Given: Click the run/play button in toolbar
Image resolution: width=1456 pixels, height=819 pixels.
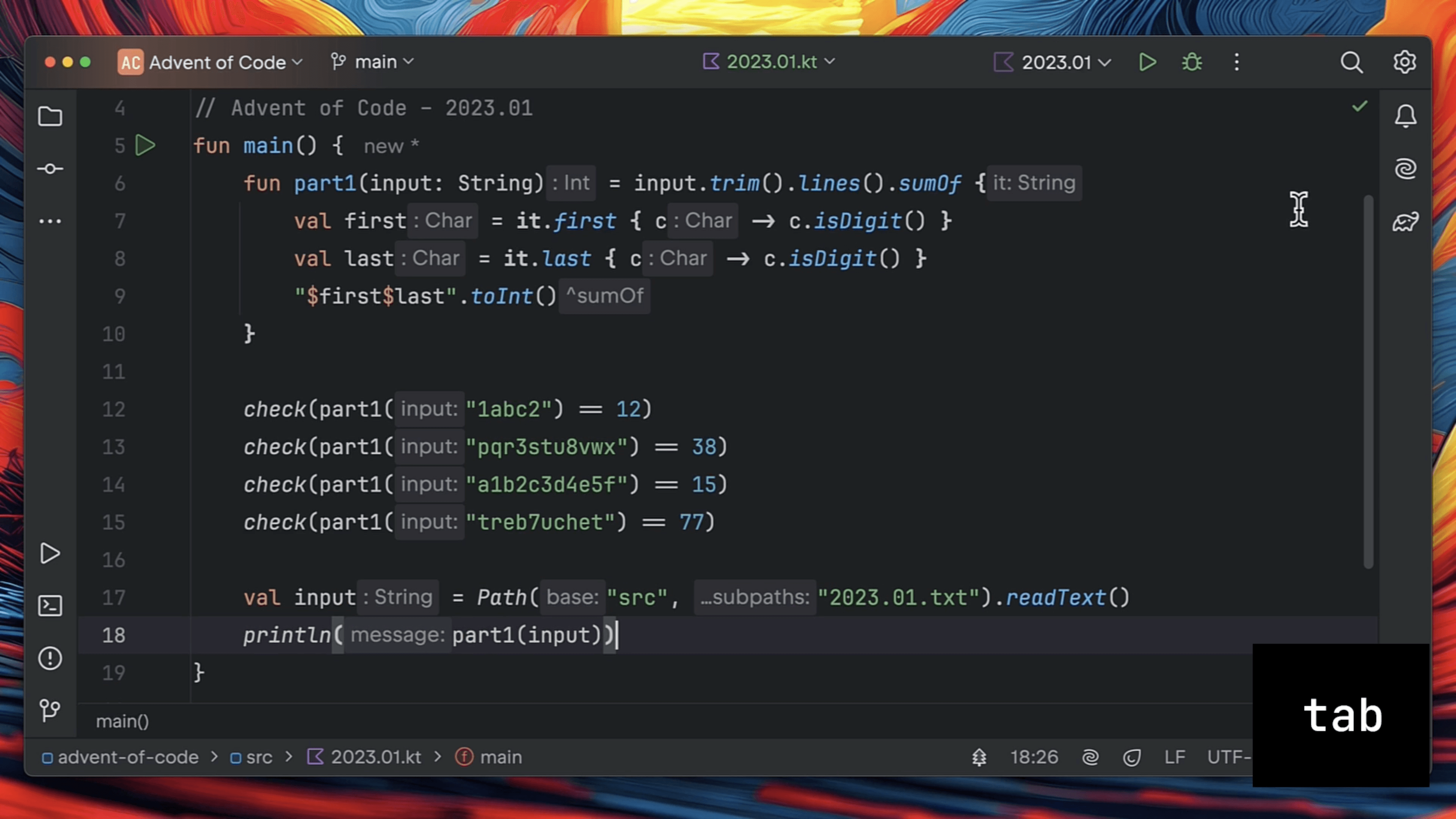Looking at the screenshot, I should click(1148, 62).
